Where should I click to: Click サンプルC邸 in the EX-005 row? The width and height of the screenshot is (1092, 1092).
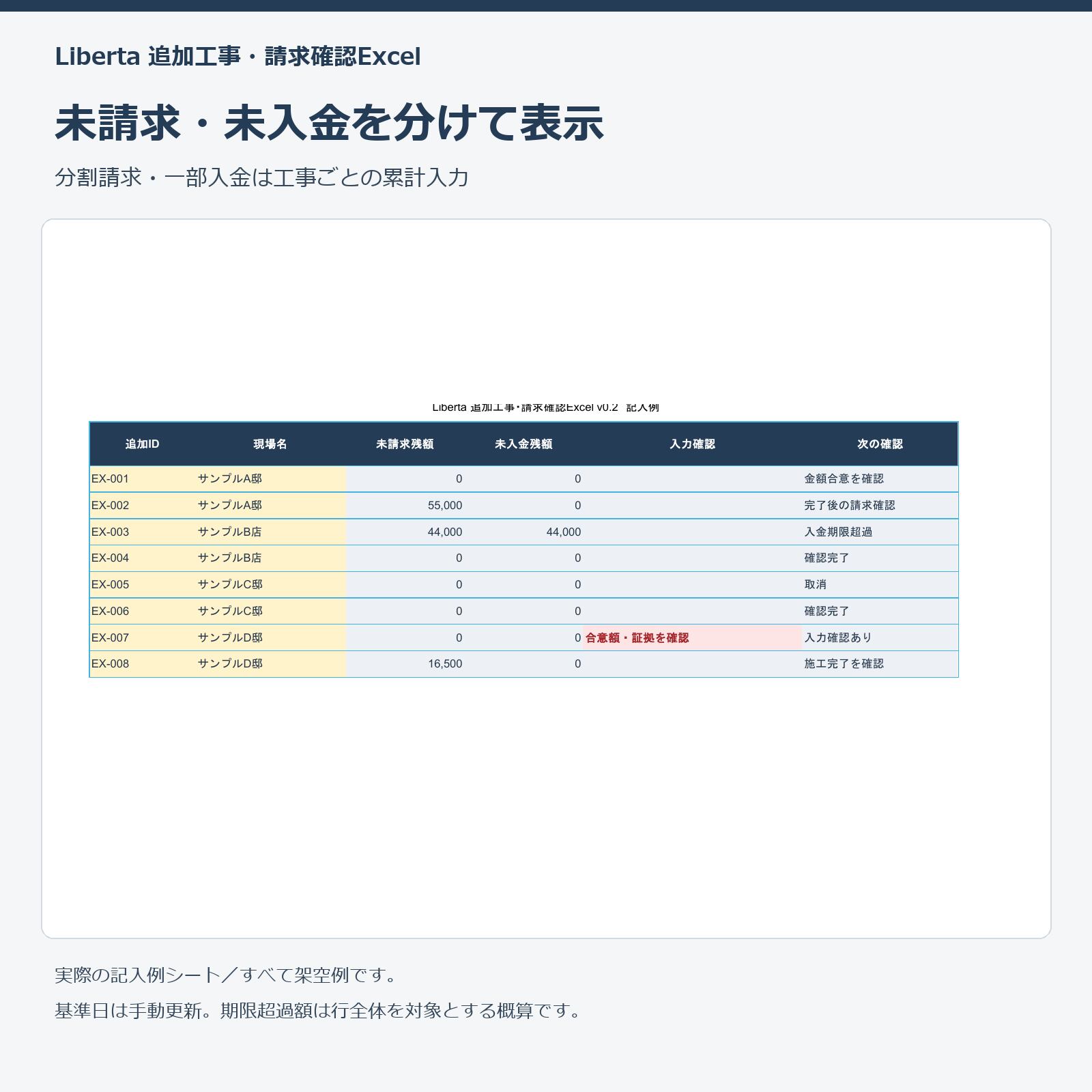[271, 585]
